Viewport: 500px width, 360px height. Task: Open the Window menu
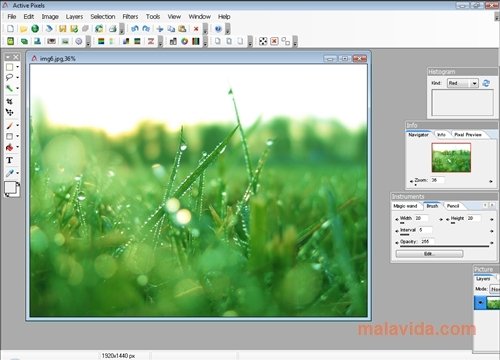pyautogui.click(x=200, y=17)
